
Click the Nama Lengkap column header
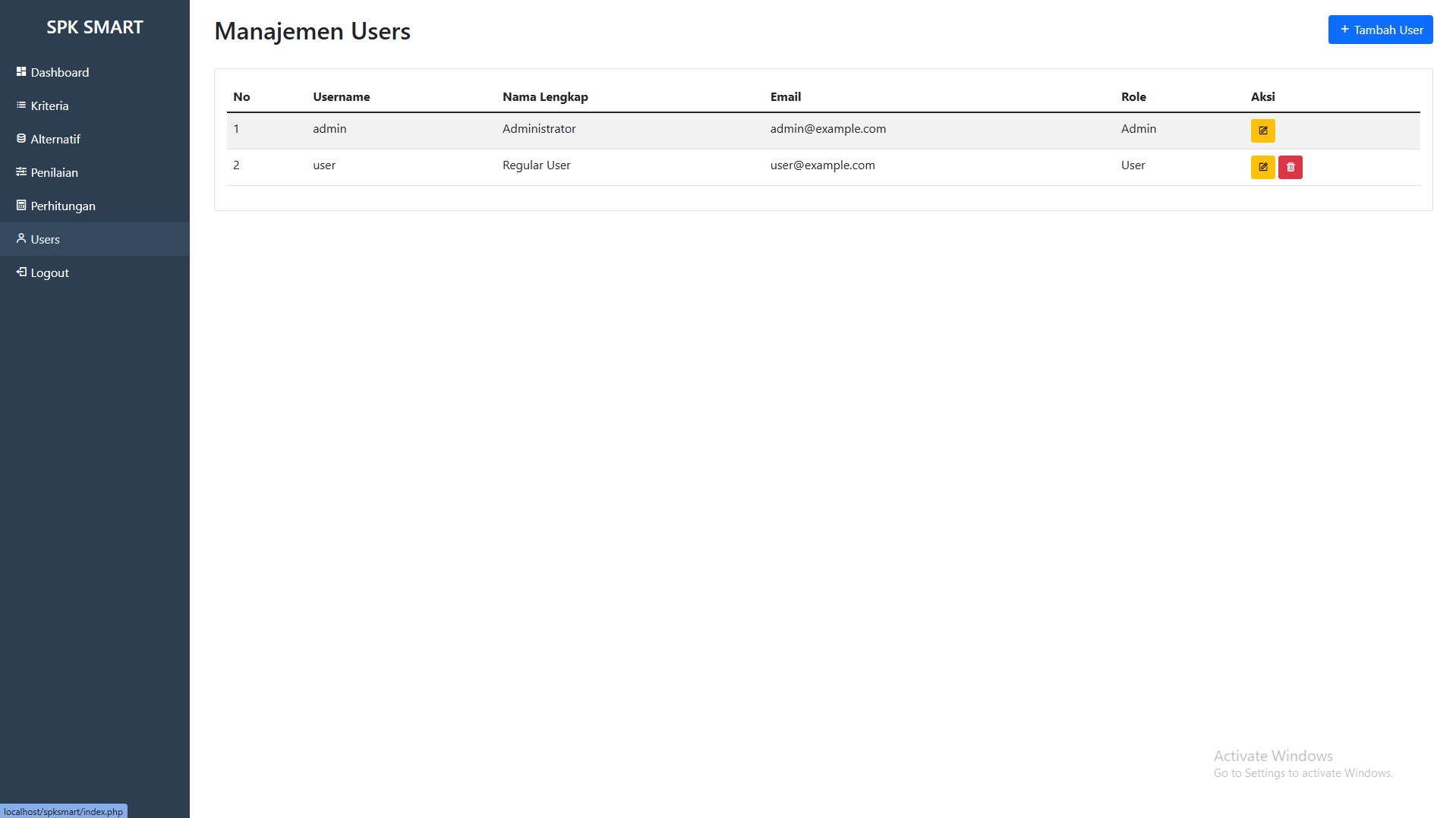(545, 97)
